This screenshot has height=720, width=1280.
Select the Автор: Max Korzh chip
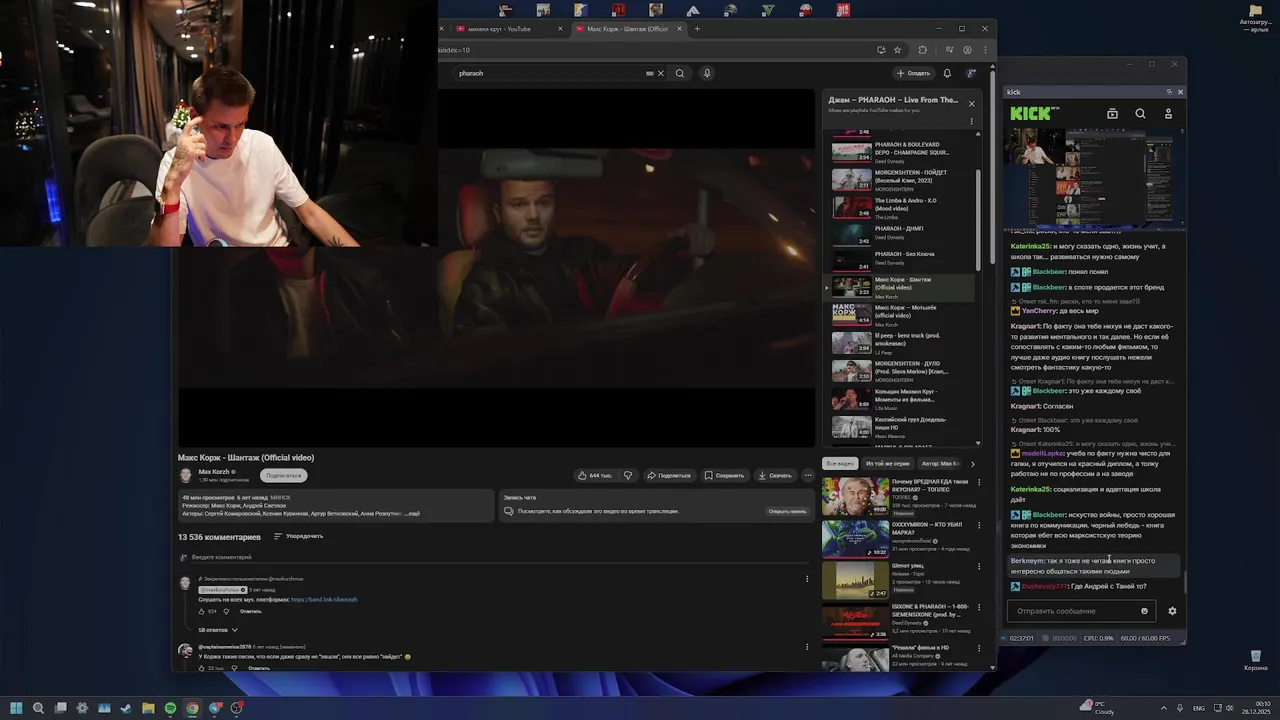(x=940, y=463)
